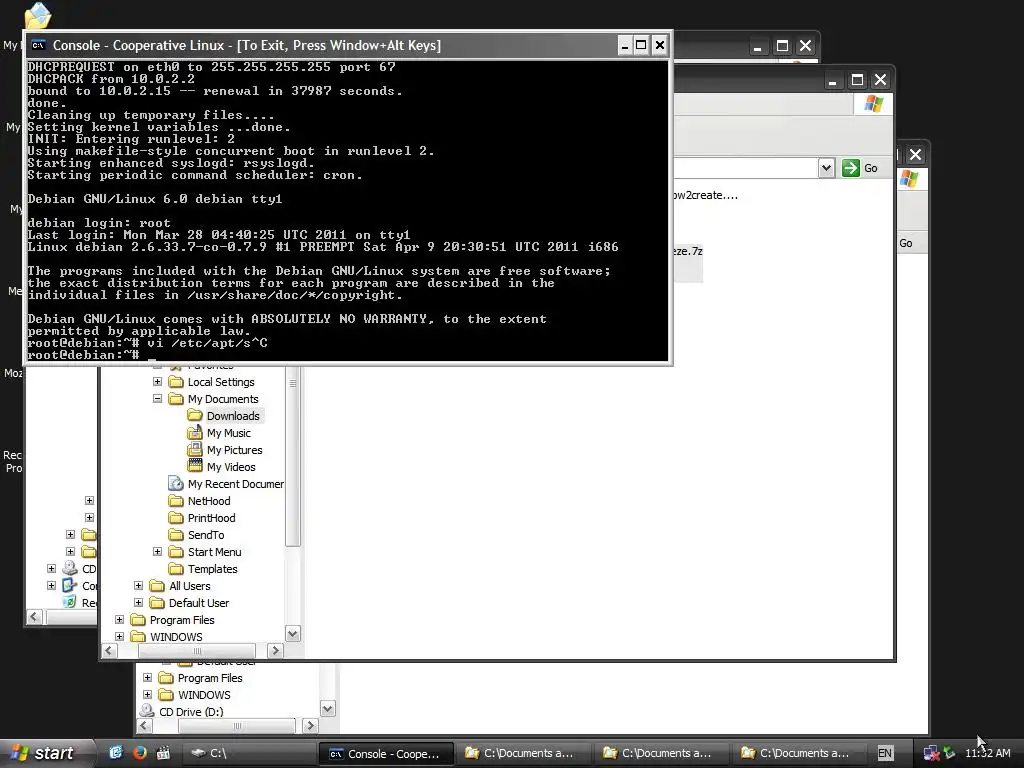The width and height of the screenshot is (1024, 768).
Task: Switch to the C:\ taskbar button
Action: point(248,753)
